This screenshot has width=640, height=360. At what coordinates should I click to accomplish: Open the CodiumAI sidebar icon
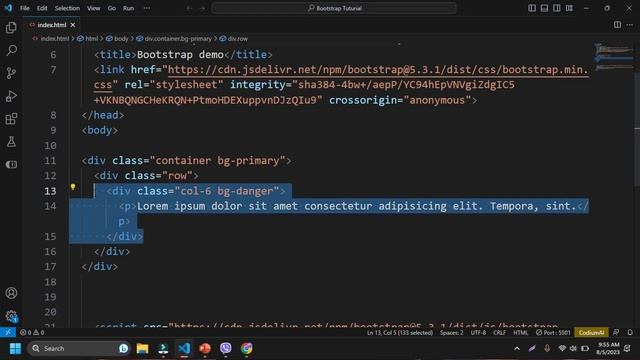point(11,164)
